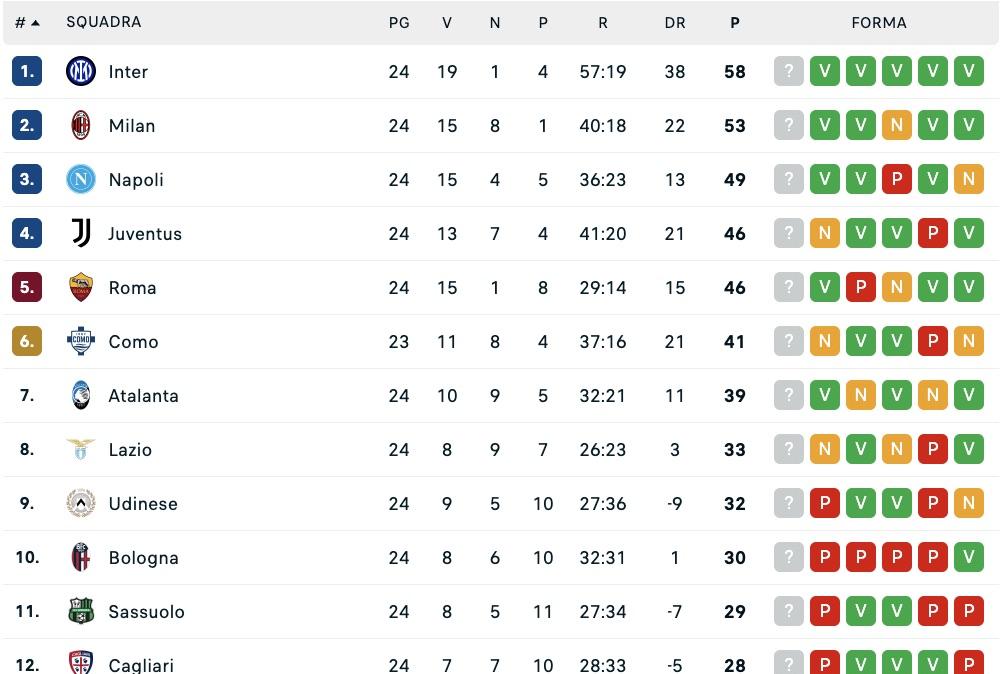Open Napoli's upcoming match question mark badge
Image resolution: width=1002 pixels, height=674 pixels.
pyautogui.click(x=789, y=179)
